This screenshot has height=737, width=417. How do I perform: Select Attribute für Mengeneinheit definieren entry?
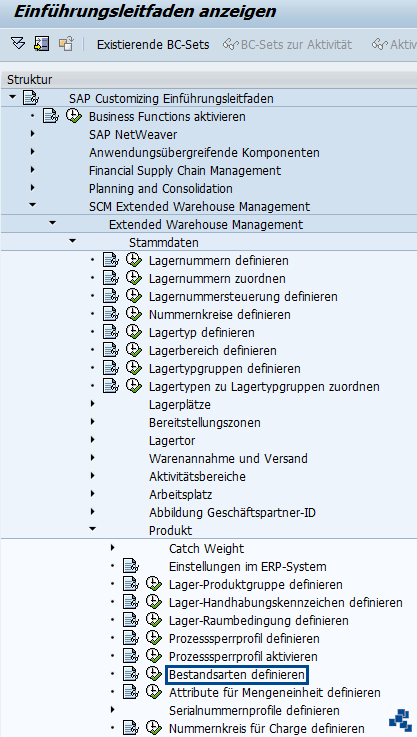[x=275, y=693]
